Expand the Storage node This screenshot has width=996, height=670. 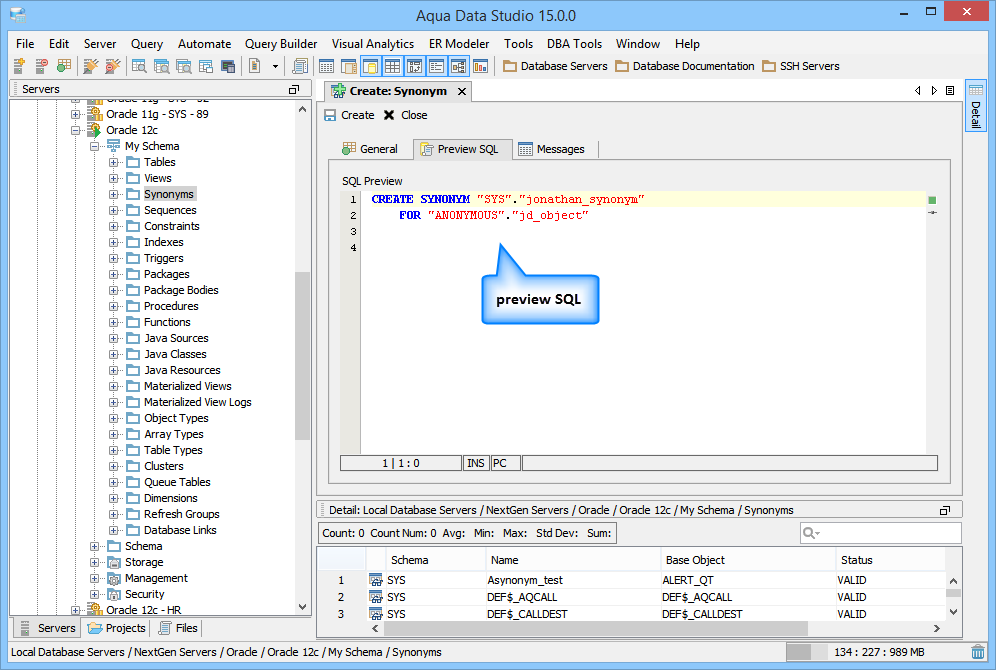click(95, 562)
